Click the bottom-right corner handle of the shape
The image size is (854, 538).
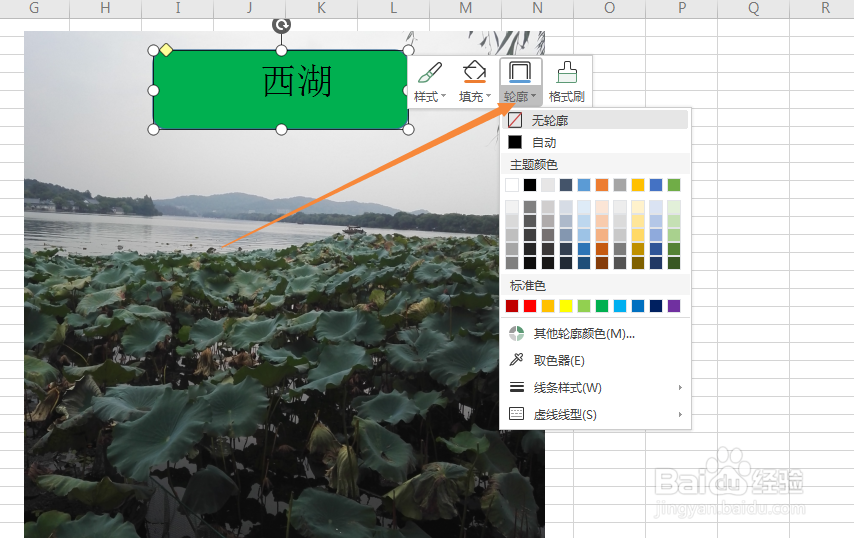tap(408, 130)
